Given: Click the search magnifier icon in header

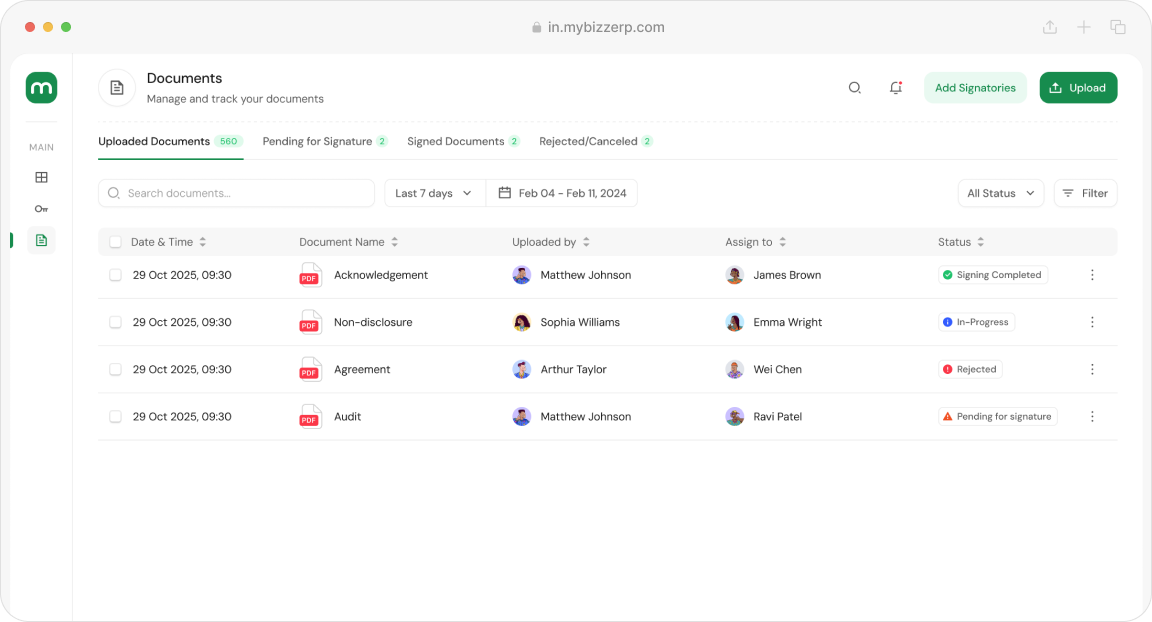Looking at the screenshot, I should pos(855,88).
